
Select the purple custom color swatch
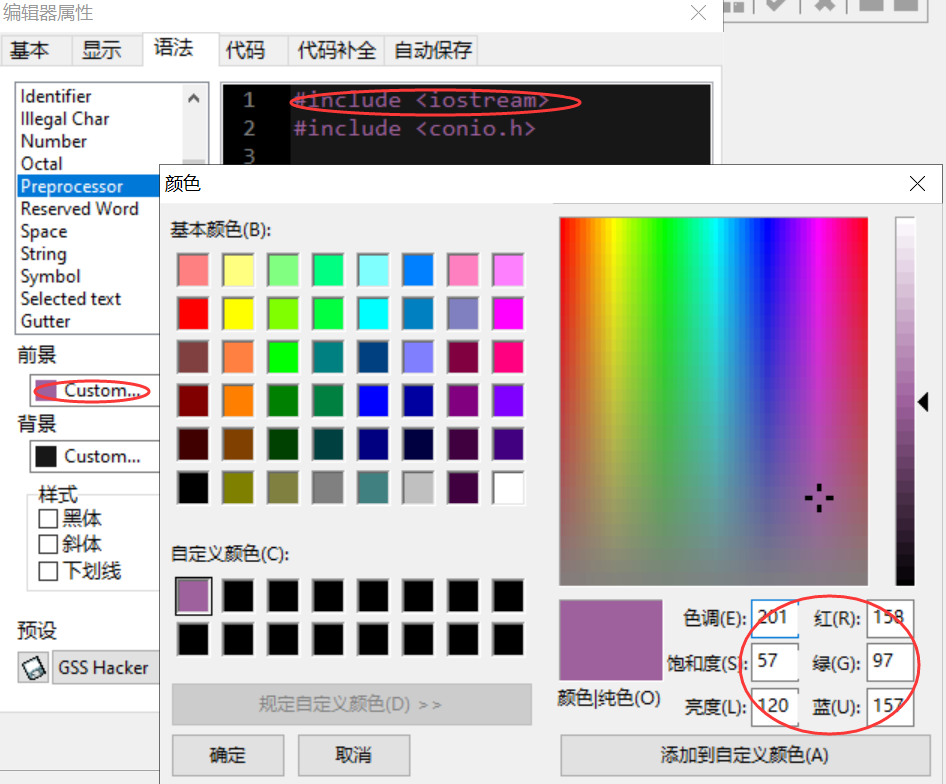click(195, 596)
